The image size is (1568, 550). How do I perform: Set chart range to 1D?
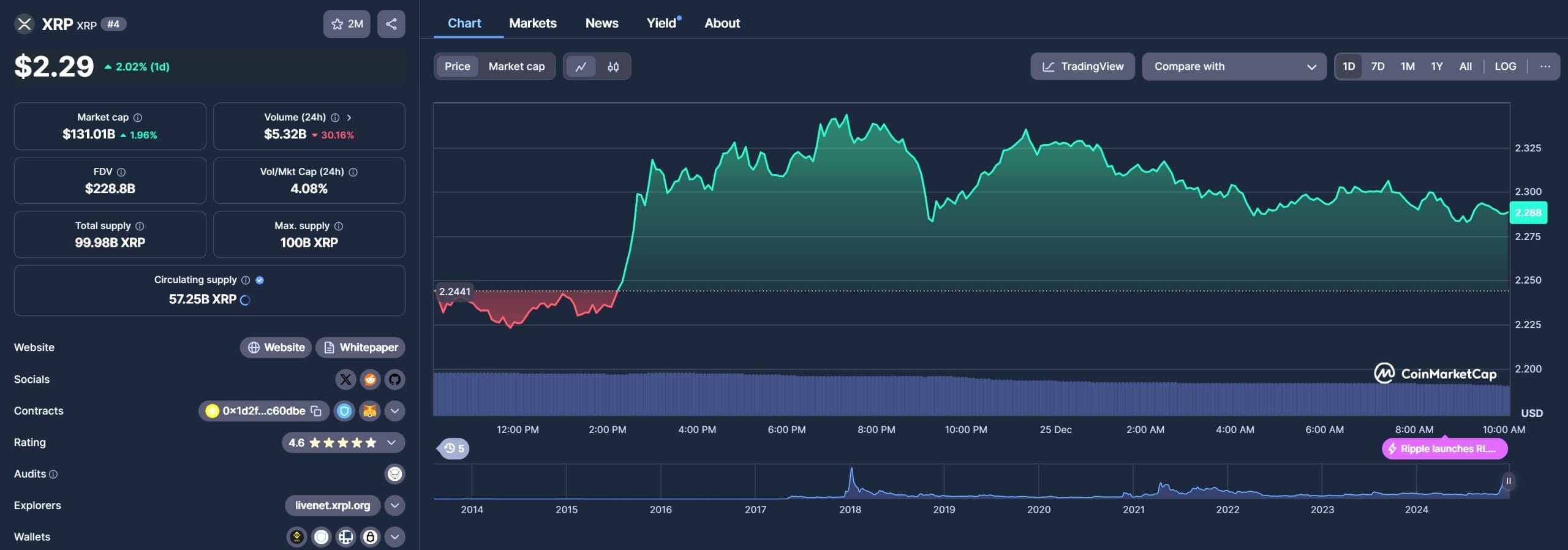[1349, 67]
